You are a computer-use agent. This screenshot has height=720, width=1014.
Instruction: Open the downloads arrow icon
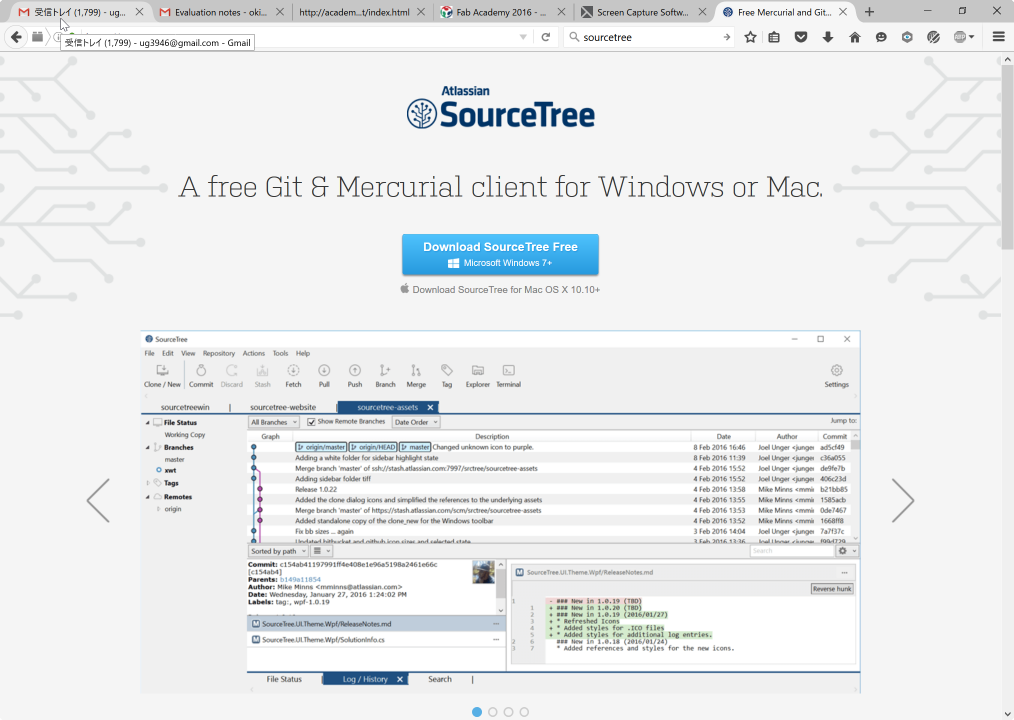(828, 37)
